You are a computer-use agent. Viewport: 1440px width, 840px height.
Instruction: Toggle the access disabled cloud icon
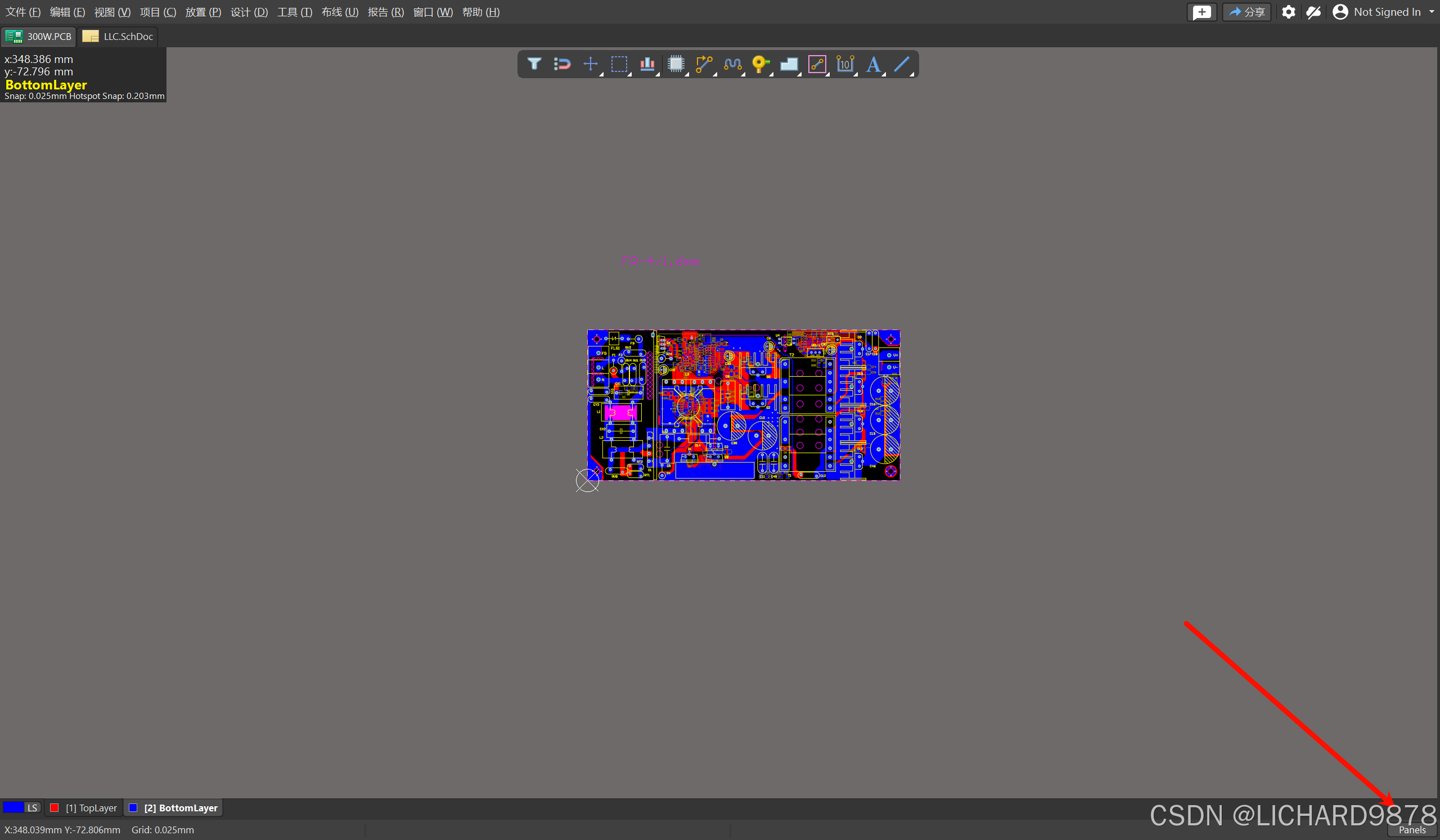[x=1313, y=12]
